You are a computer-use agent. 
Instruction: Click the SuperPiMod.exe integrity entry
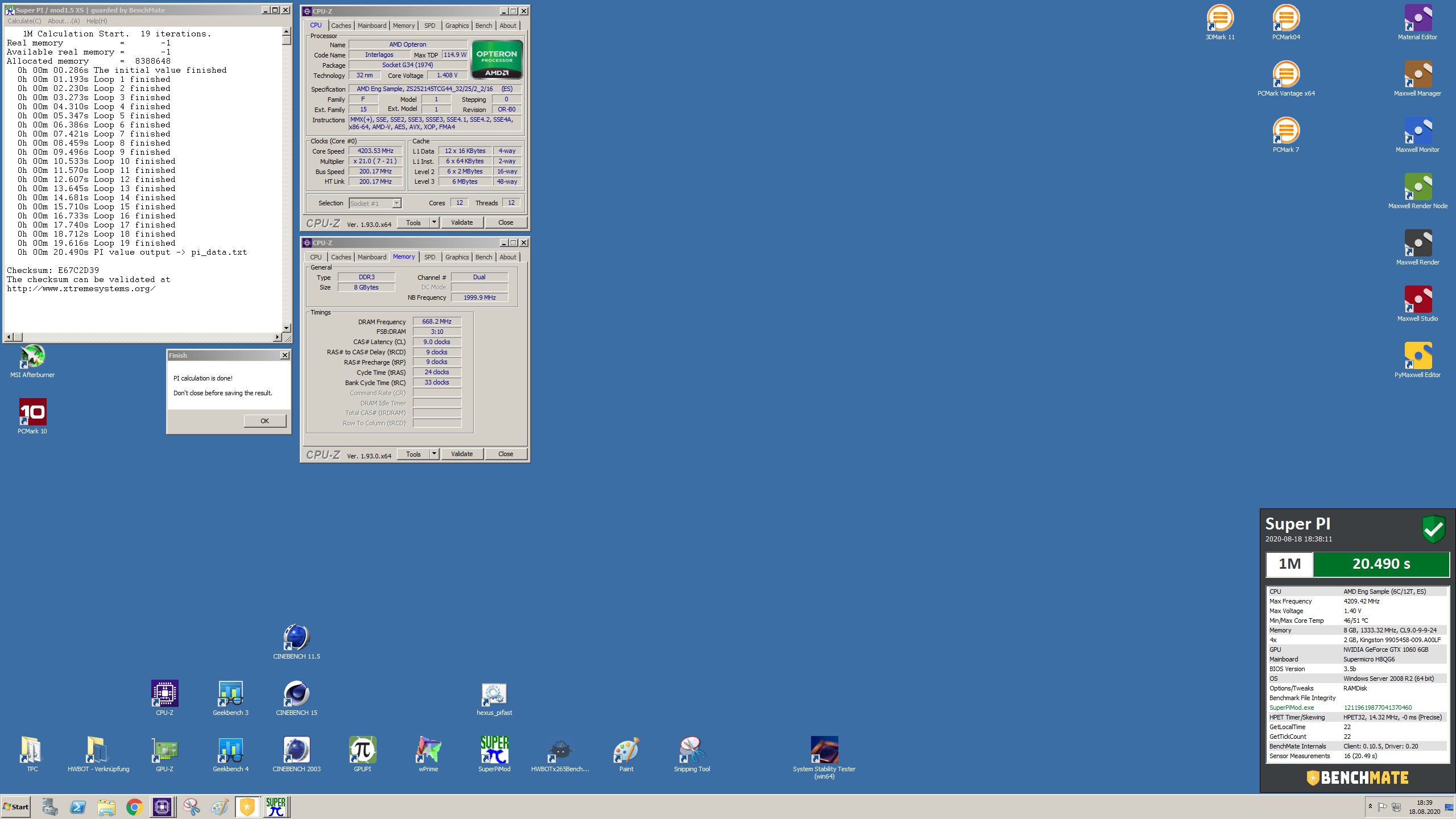coord(1358,708)
